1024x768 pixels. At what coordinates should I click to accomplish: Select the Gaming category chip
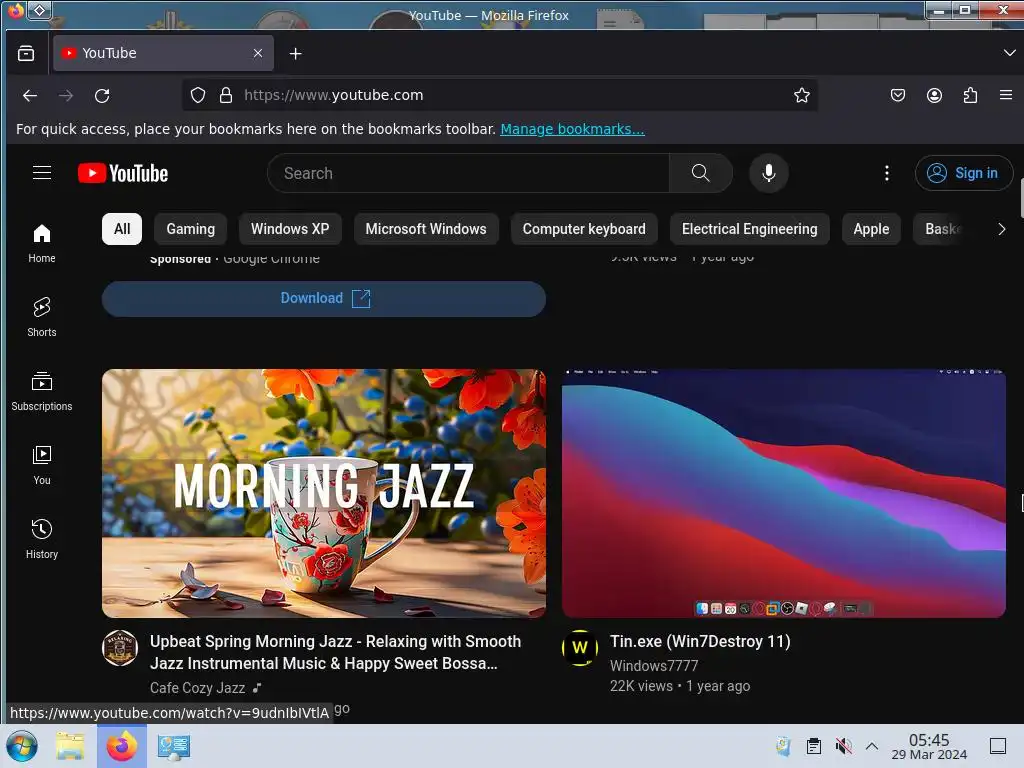(x=191, y=229)
